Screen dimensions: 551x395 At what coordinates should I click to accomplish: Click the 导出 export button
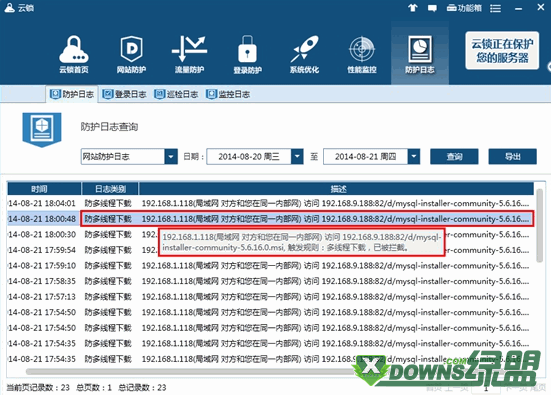512,156
